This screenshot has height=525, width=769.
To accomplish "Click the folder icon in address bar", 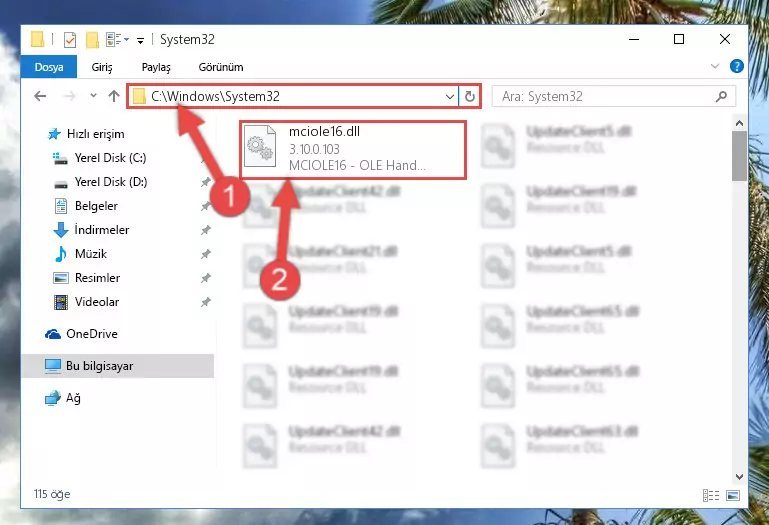I will coord(139,96).
